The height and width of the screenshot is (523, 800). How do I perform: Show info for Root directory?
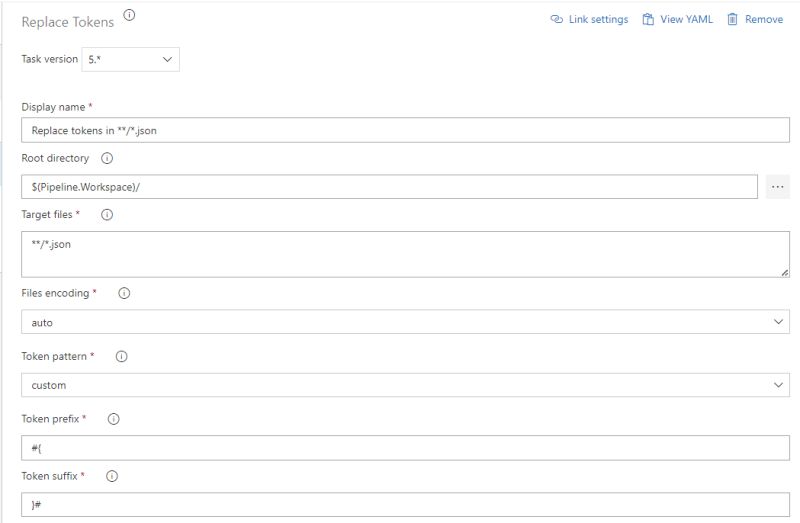pos(107,158)
